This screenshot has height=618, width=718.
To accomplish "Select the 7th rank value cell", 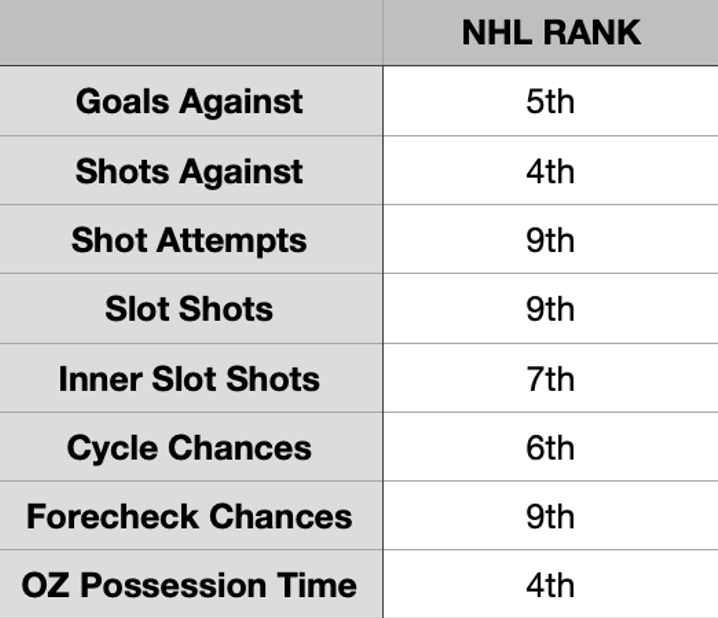I will point(550,379).
